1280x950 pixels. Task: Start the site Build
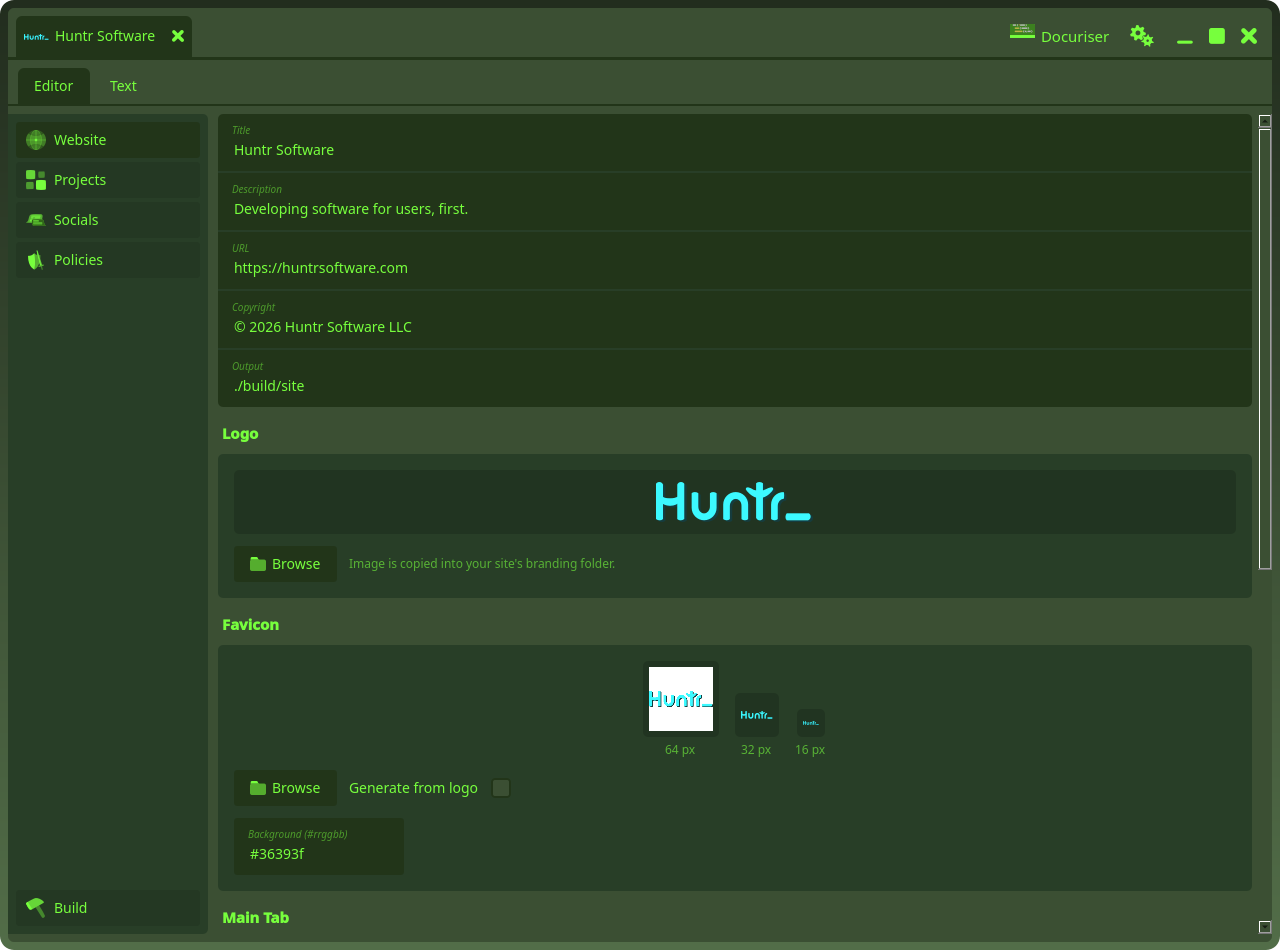tap(108, 908)
